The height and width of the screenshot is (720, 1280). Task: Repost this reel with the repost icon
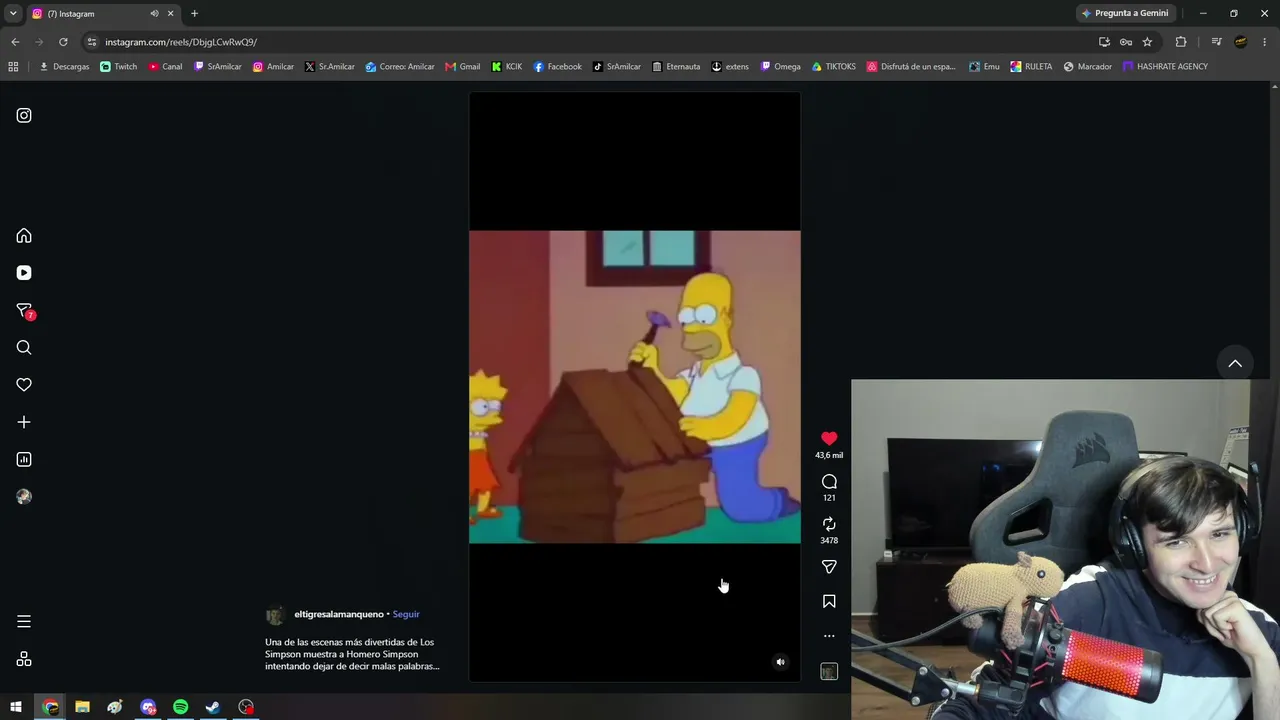pyautogui.click(x=829, y=524)
